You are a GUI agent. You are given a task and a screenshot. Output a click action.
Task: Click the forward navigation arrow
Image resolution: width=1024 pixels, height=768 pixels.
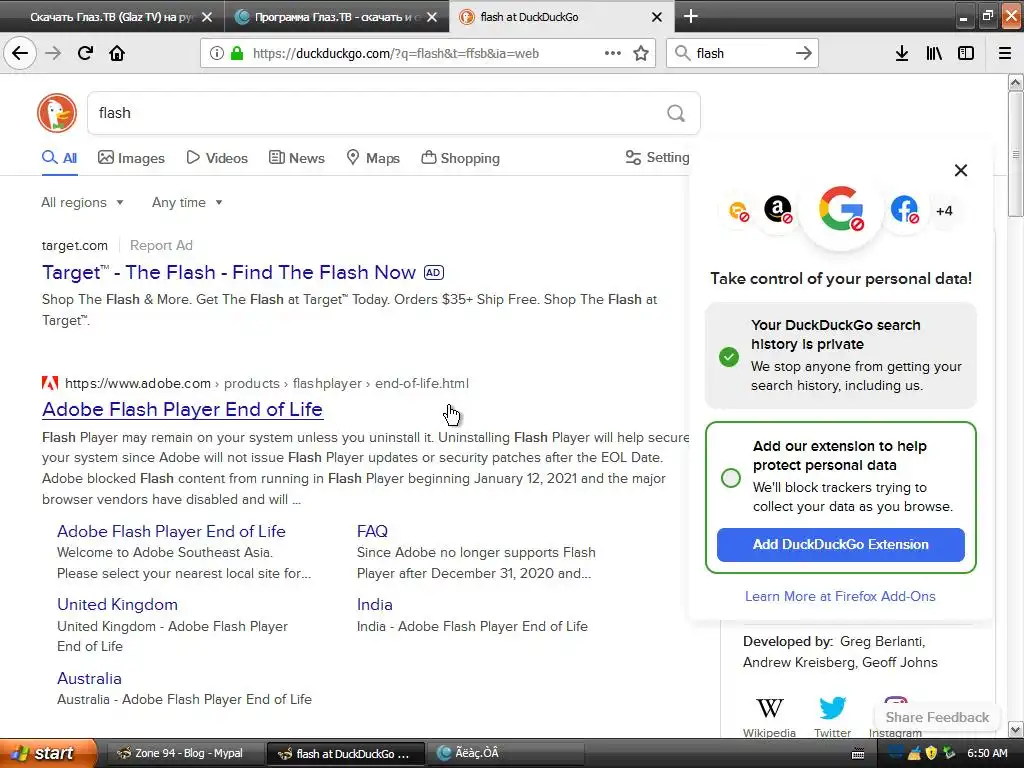53,53
